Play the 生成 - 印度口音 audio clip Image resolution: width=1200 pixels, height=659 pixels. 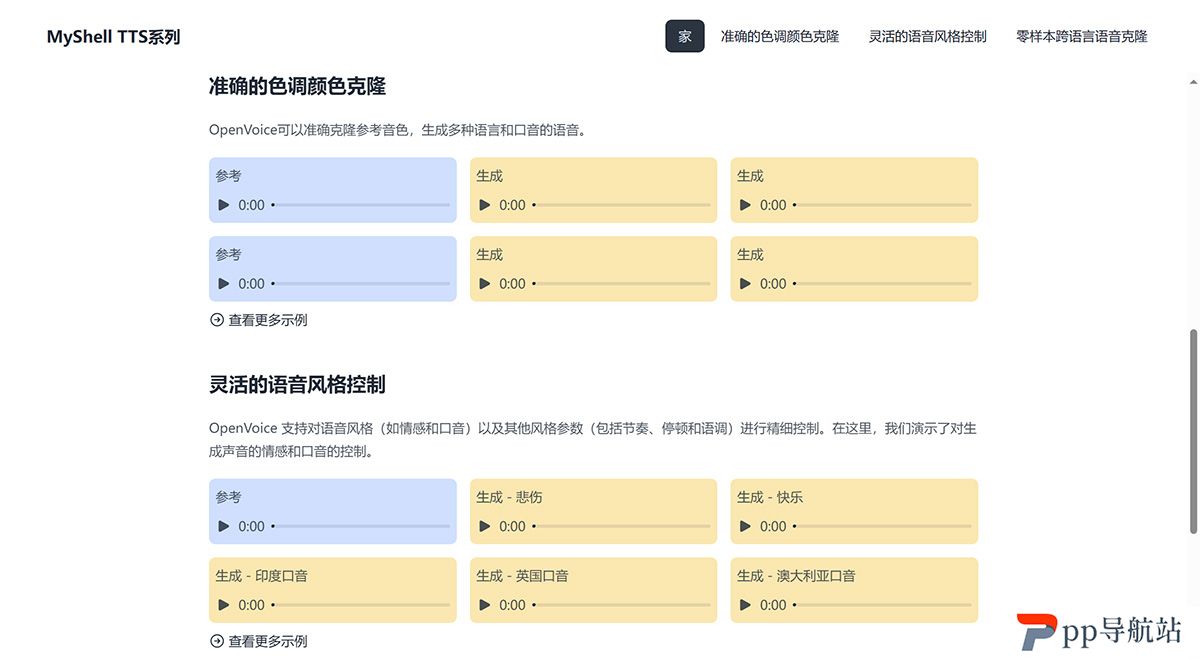point(224,605)
